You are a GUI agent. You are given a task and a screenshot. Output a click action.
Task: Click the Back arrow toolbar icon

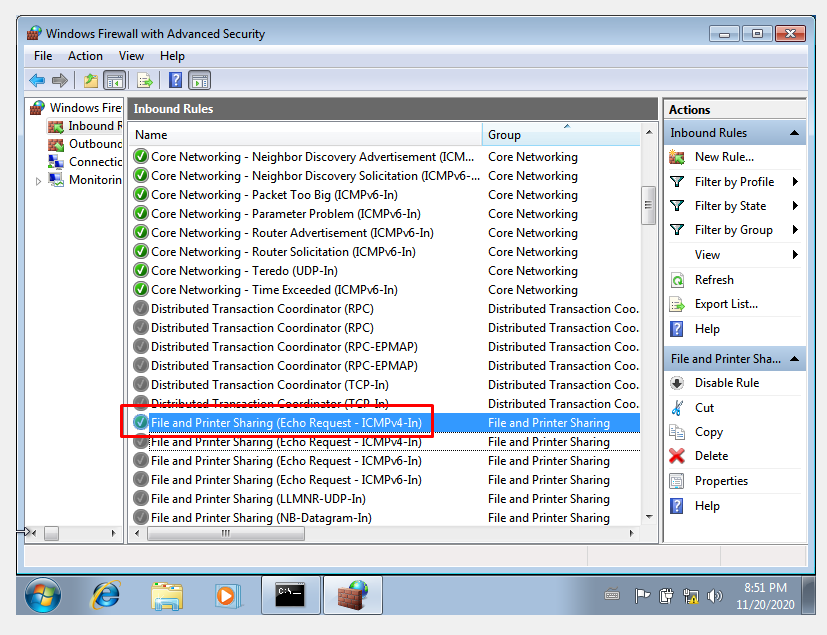[37, 81]
